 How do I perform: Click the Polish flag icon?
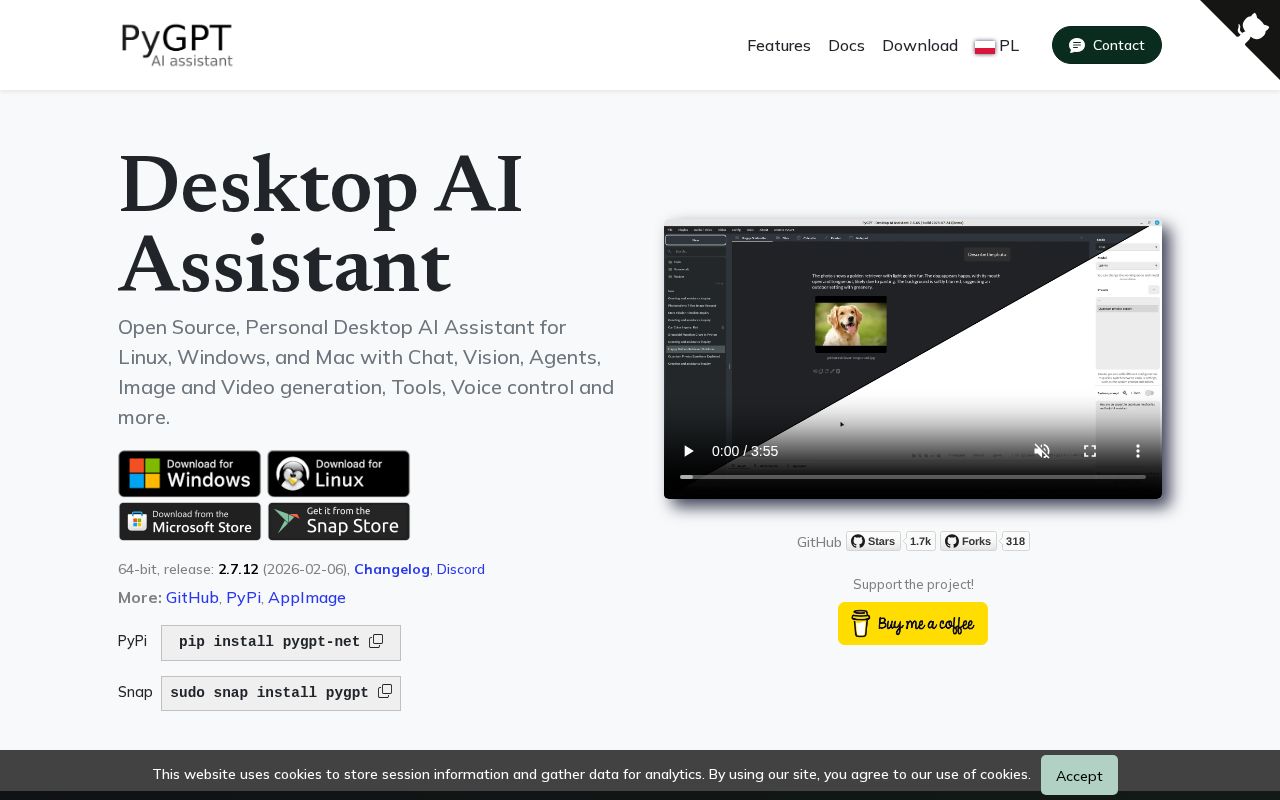pyautogui.click(x=985, y=46)
